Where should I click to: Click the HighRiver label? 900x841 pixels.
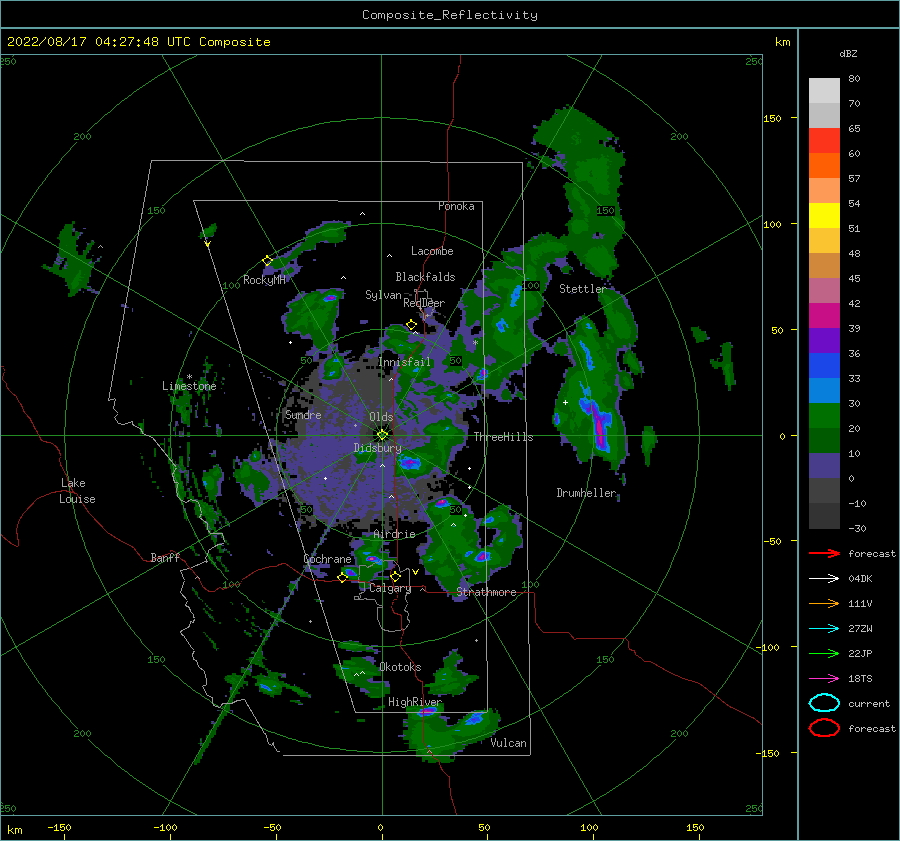(414, 702)
